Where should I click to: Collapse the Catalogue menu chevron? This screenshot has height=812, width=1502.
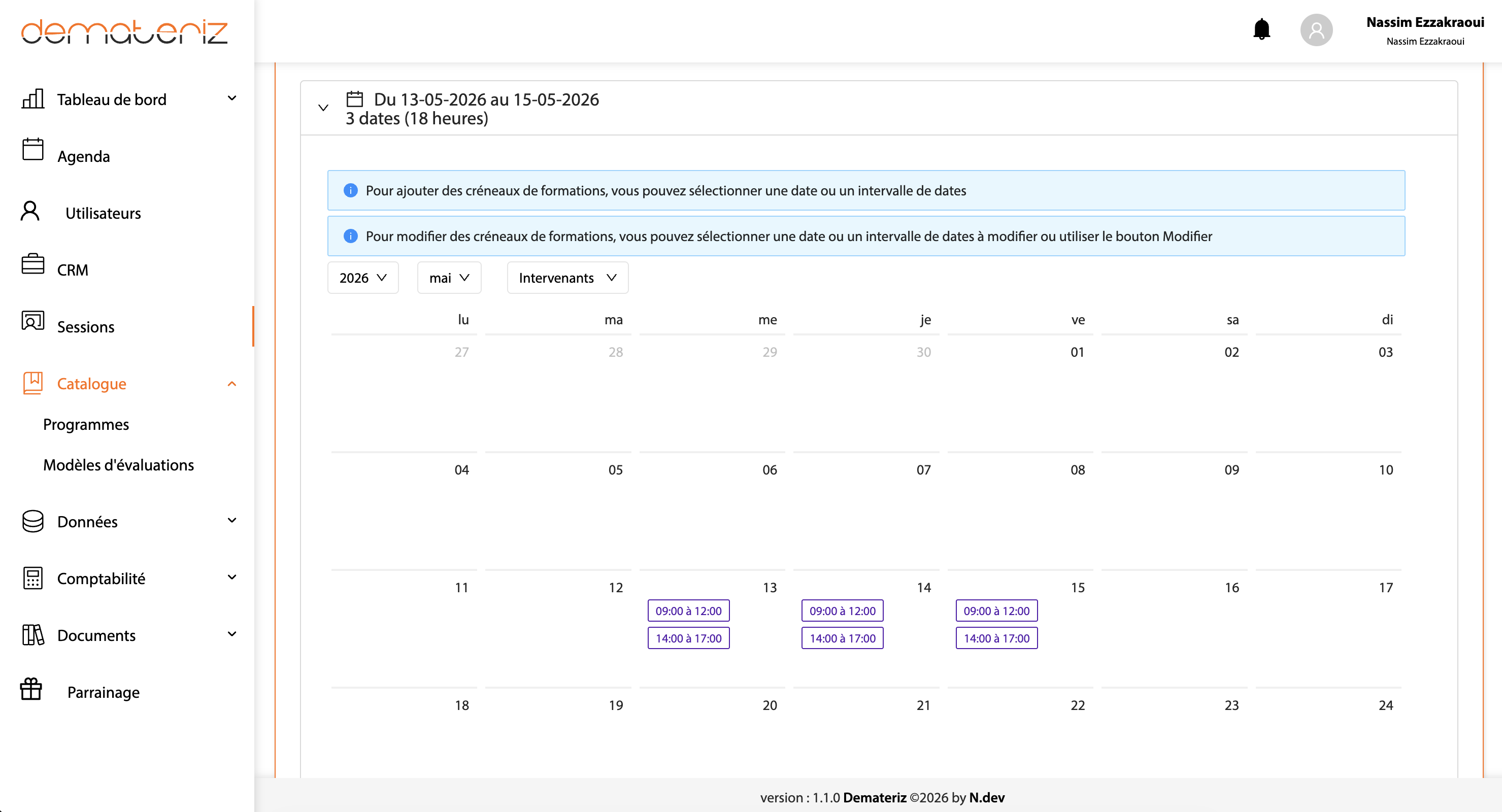pos(232,384)
